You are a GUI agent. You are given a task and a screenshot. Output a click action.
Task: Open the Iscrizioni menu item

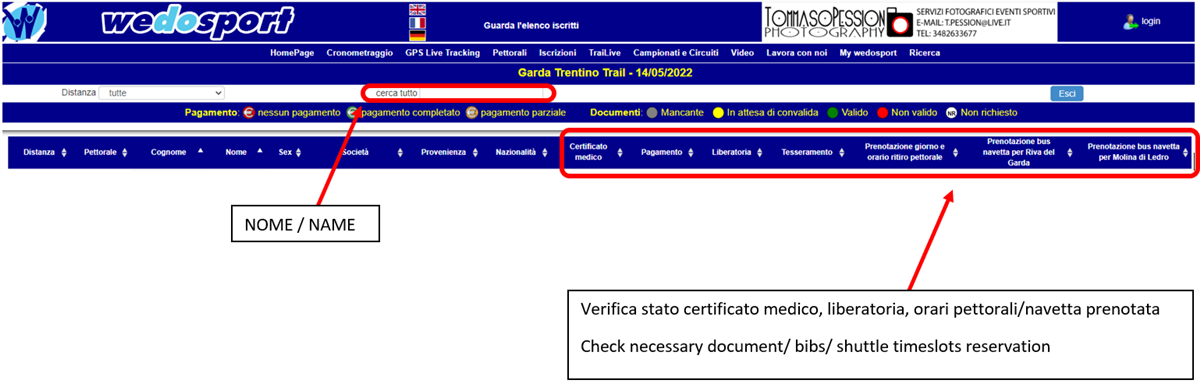(x=557, y=52)
